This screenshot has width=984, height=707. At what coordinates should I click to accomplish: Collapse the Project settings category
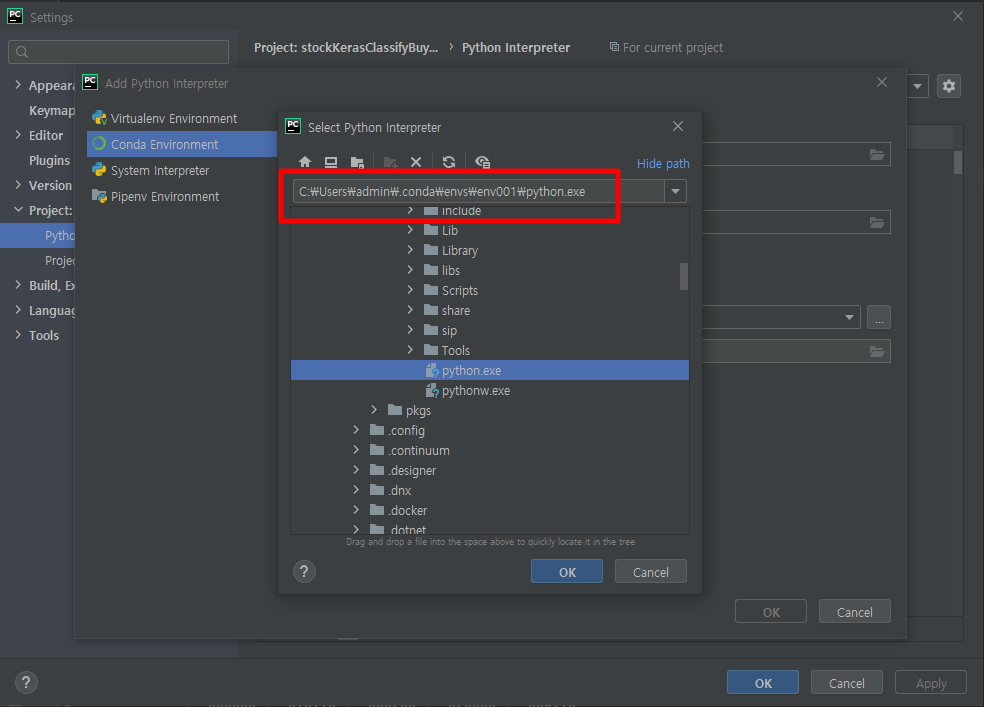18,210
